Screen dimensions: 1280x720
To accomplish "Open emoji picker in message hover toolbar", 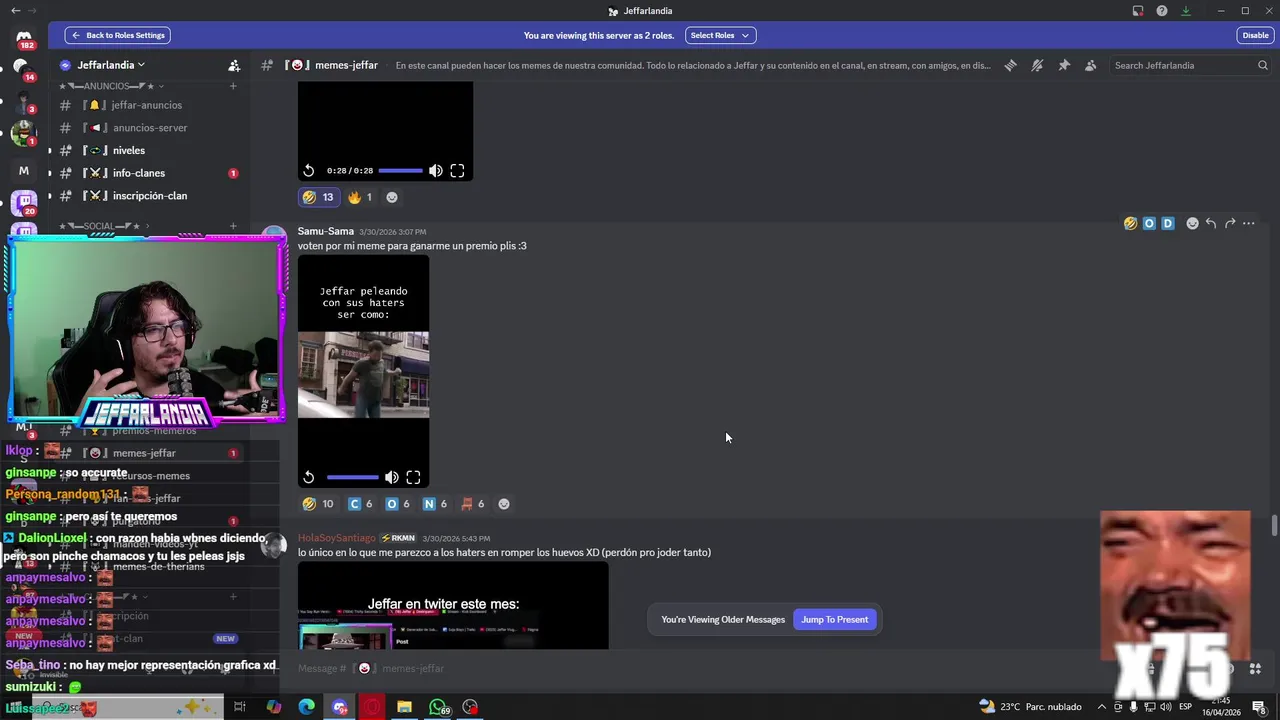I will (x=1192, y=223).
